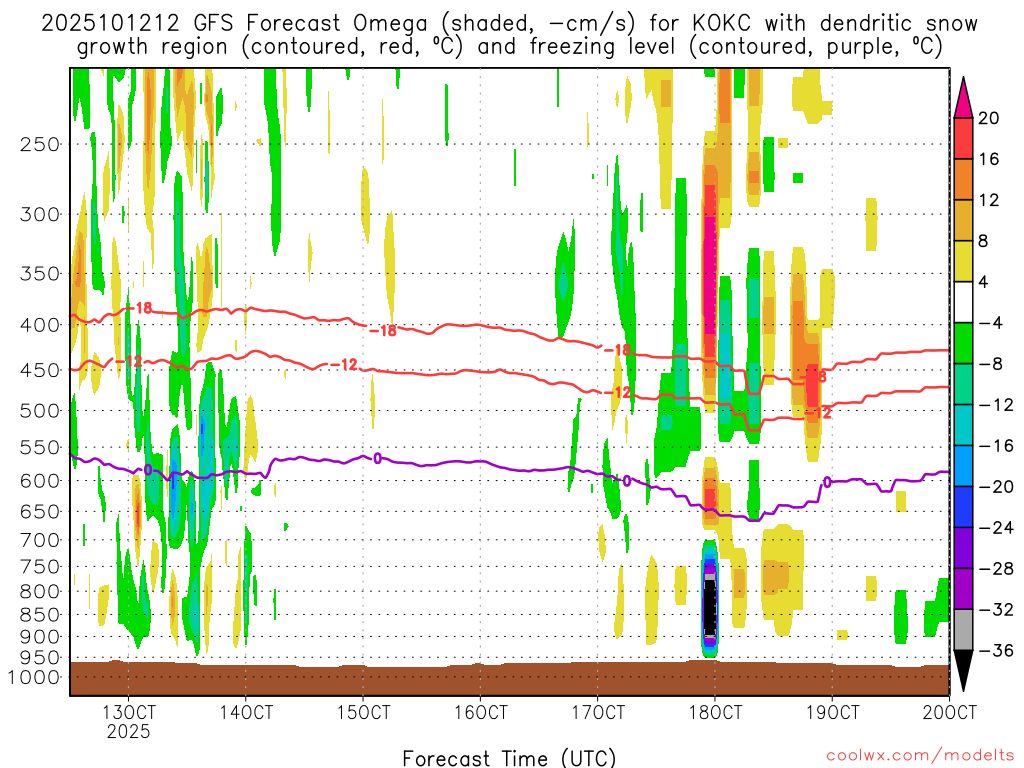The height and width of the screenshot is (768, 1024).
Task: Click the purple 0 freezing label near 150CT
Action: click(x=377, y=458)
